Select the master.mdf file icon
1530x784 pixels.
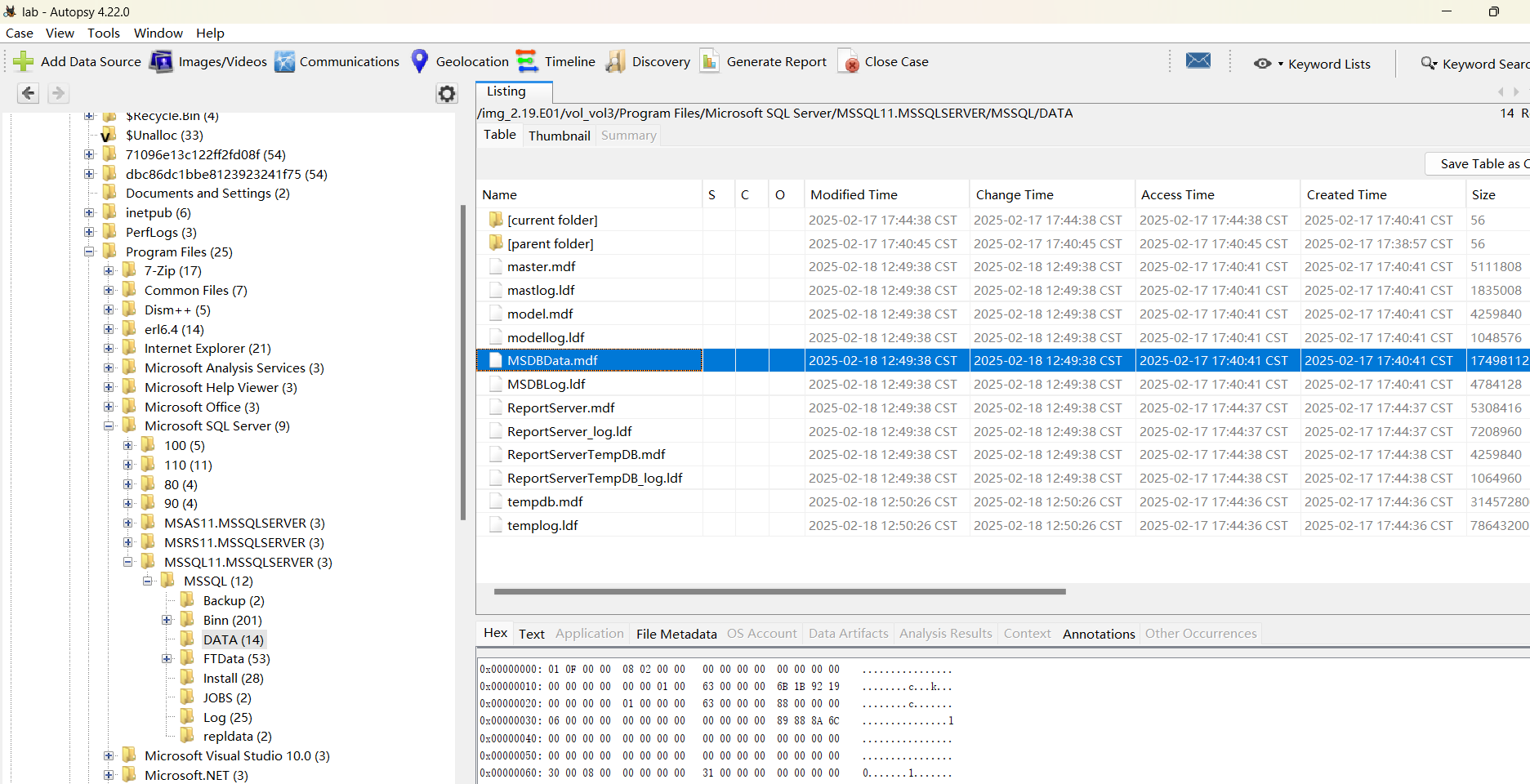[495, 266]
